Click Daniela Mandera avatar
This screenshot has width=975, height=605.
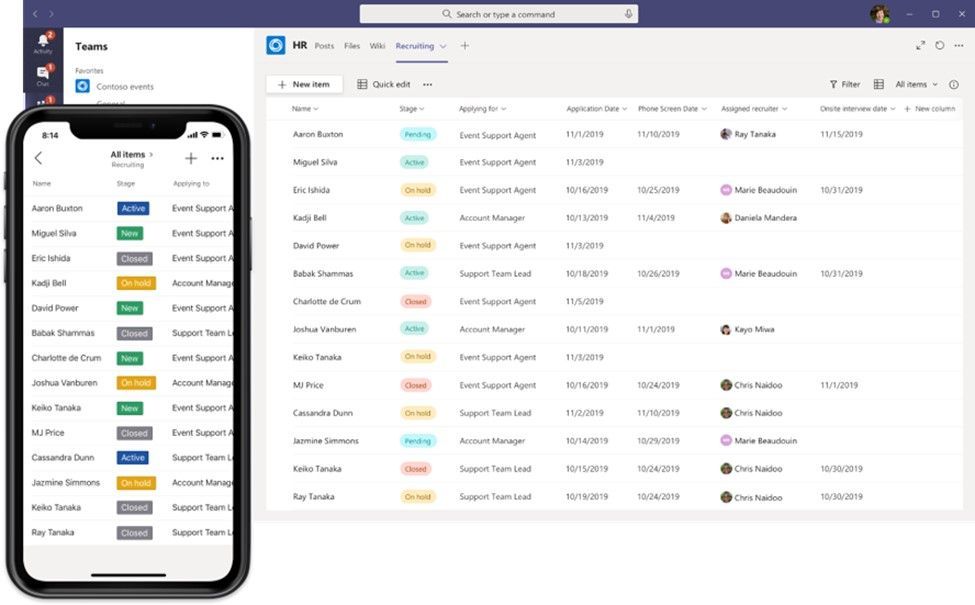click(726, 218)
